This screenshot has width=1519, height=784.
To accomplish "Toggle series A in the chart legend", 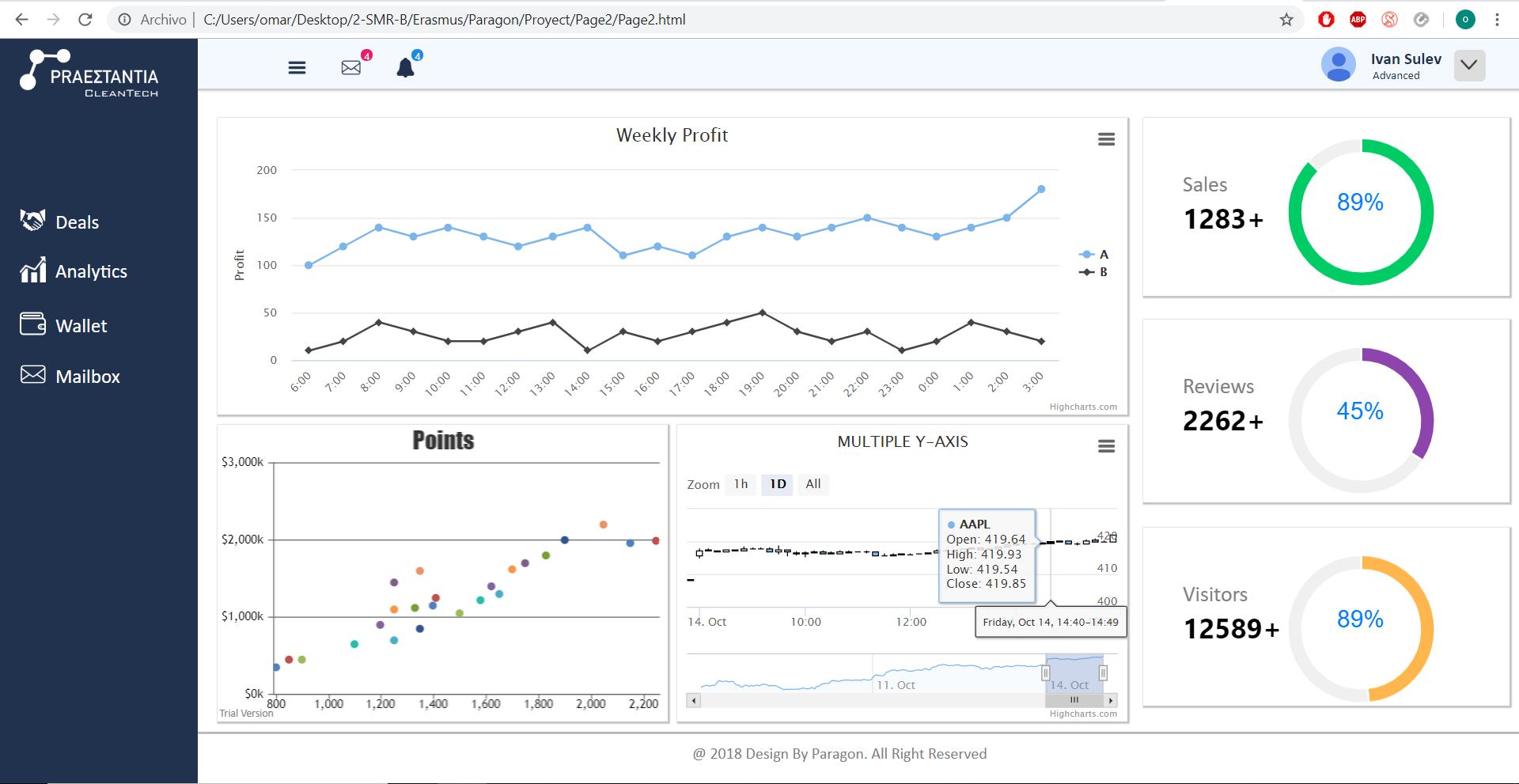I will click(1094, 255).
